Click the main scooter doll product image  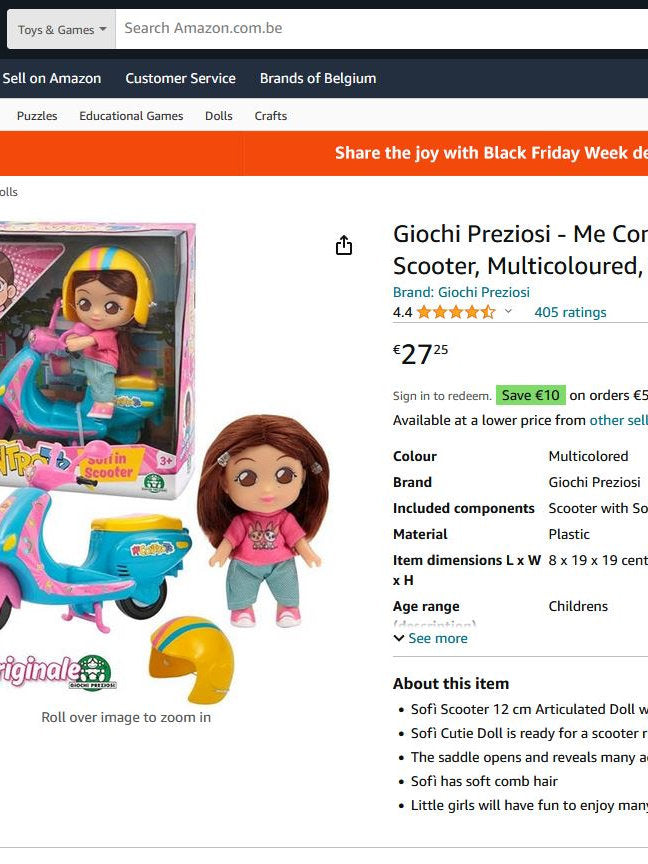(x=150, y=450)
